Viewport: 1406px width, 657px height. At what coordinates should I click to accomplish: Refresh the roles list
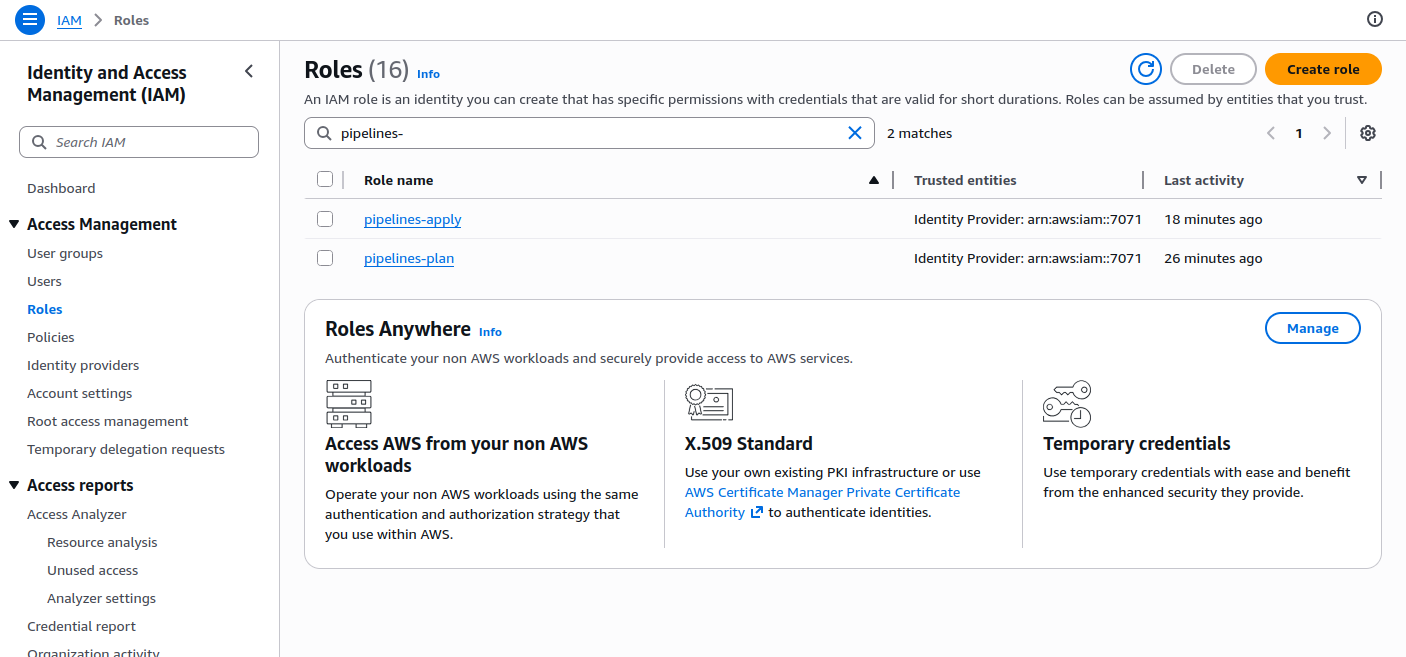1146,69
